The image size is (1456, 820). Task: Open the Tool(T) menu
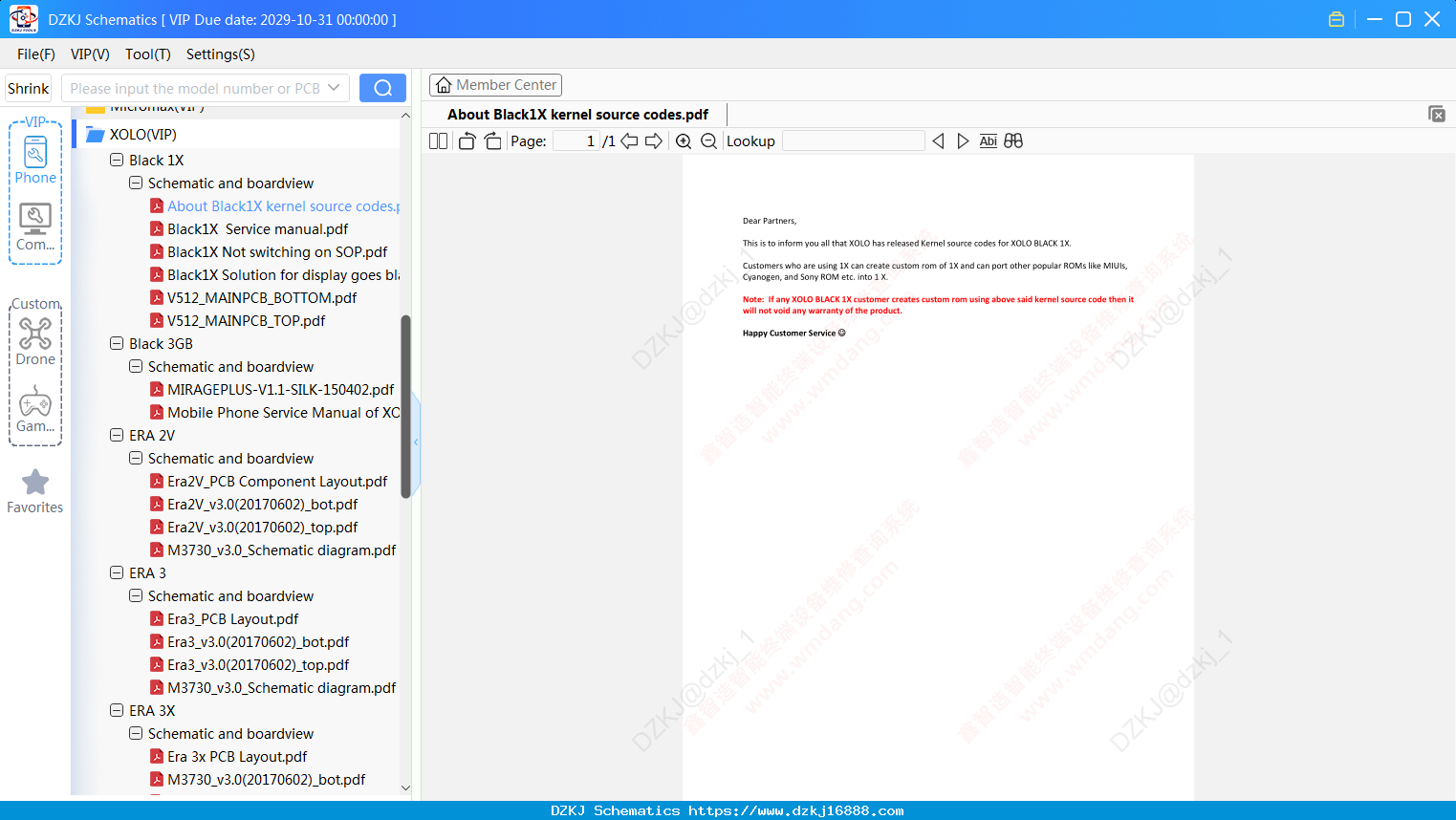tap(148, 54)
